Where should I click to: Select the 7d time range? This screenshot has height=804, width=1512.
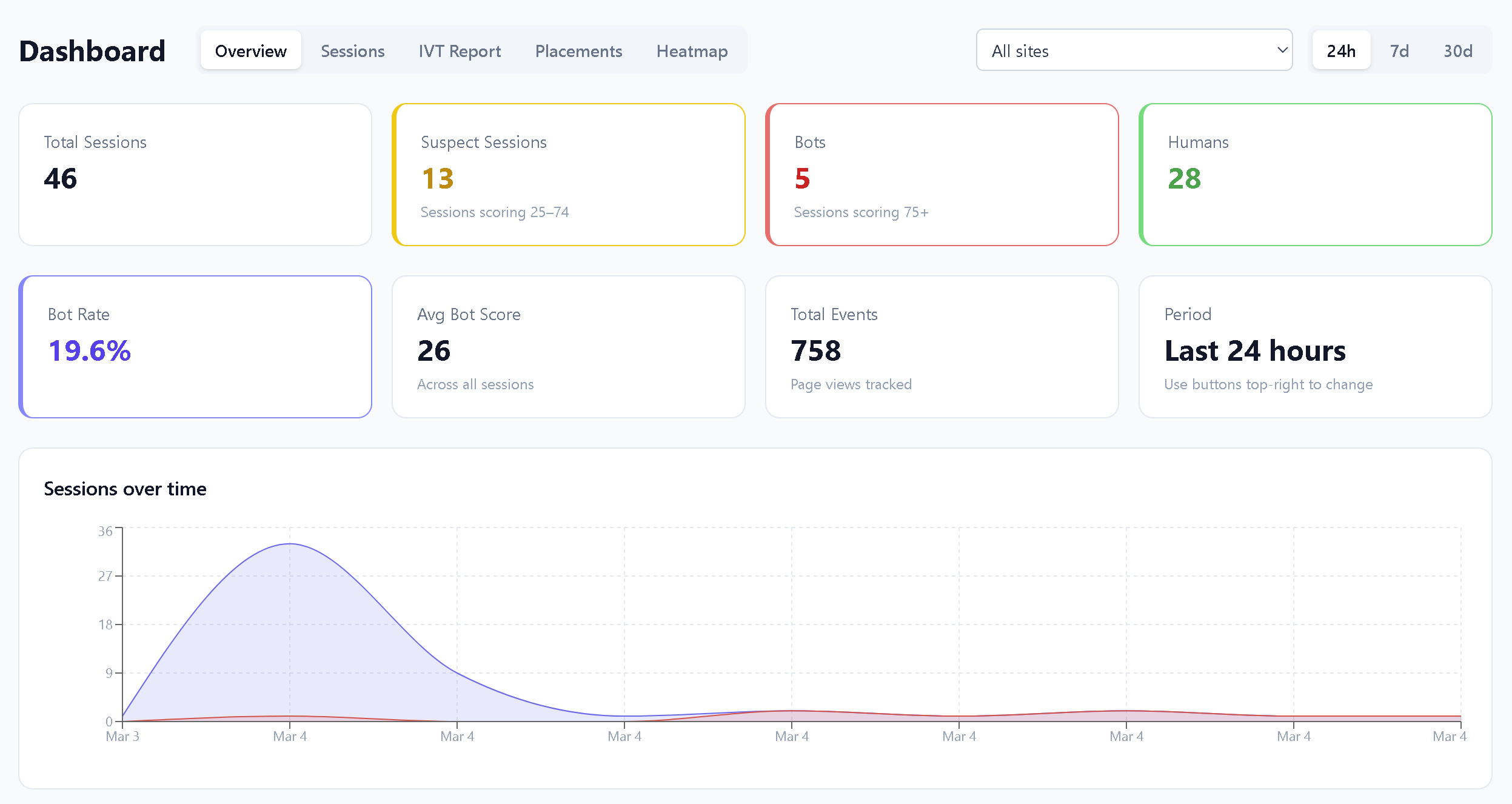coord(1399,50)
